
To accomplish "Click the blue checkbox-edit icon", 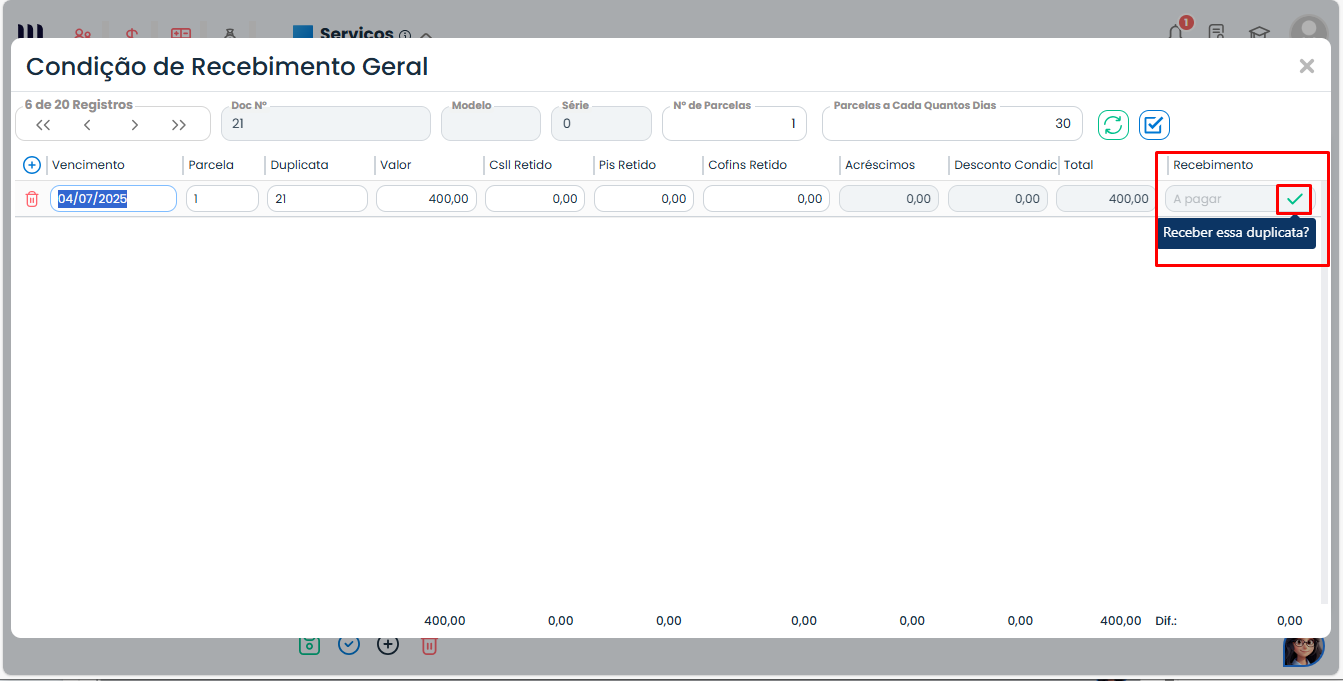I will coord(1154,125).
